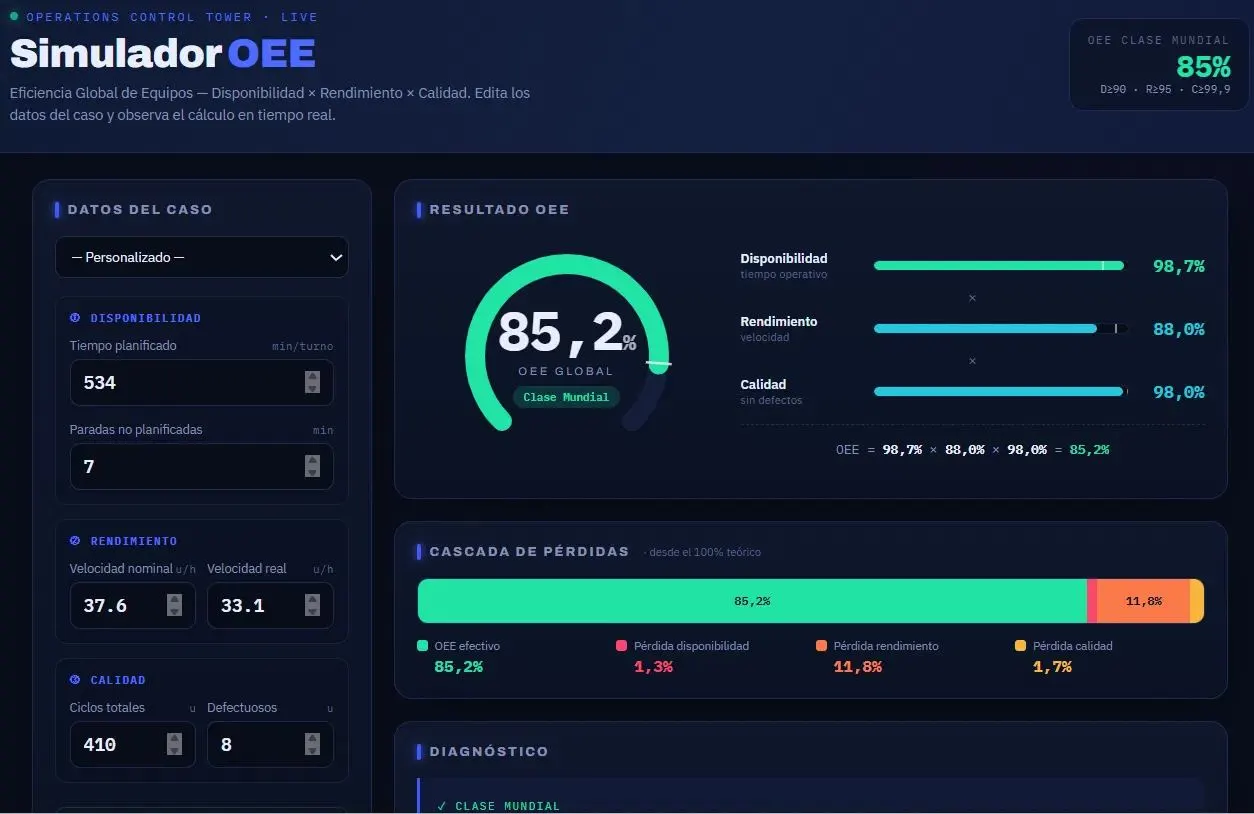Increase Defectuosos with the up arrow
The image size is (1254, 814).
click(x=312, y=739)
